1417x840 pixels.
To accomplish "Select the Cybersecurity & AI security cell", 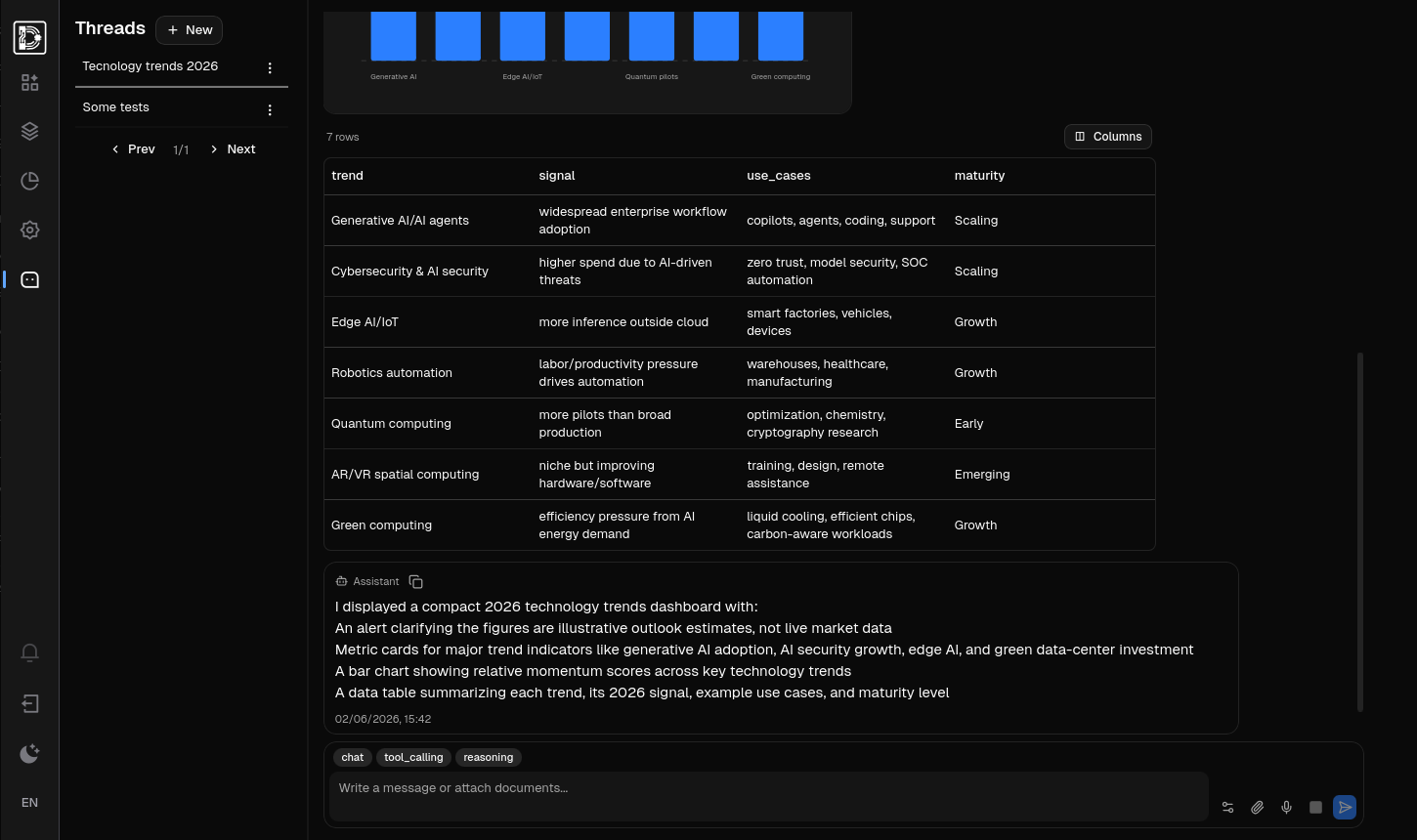I will click(409, 272).
